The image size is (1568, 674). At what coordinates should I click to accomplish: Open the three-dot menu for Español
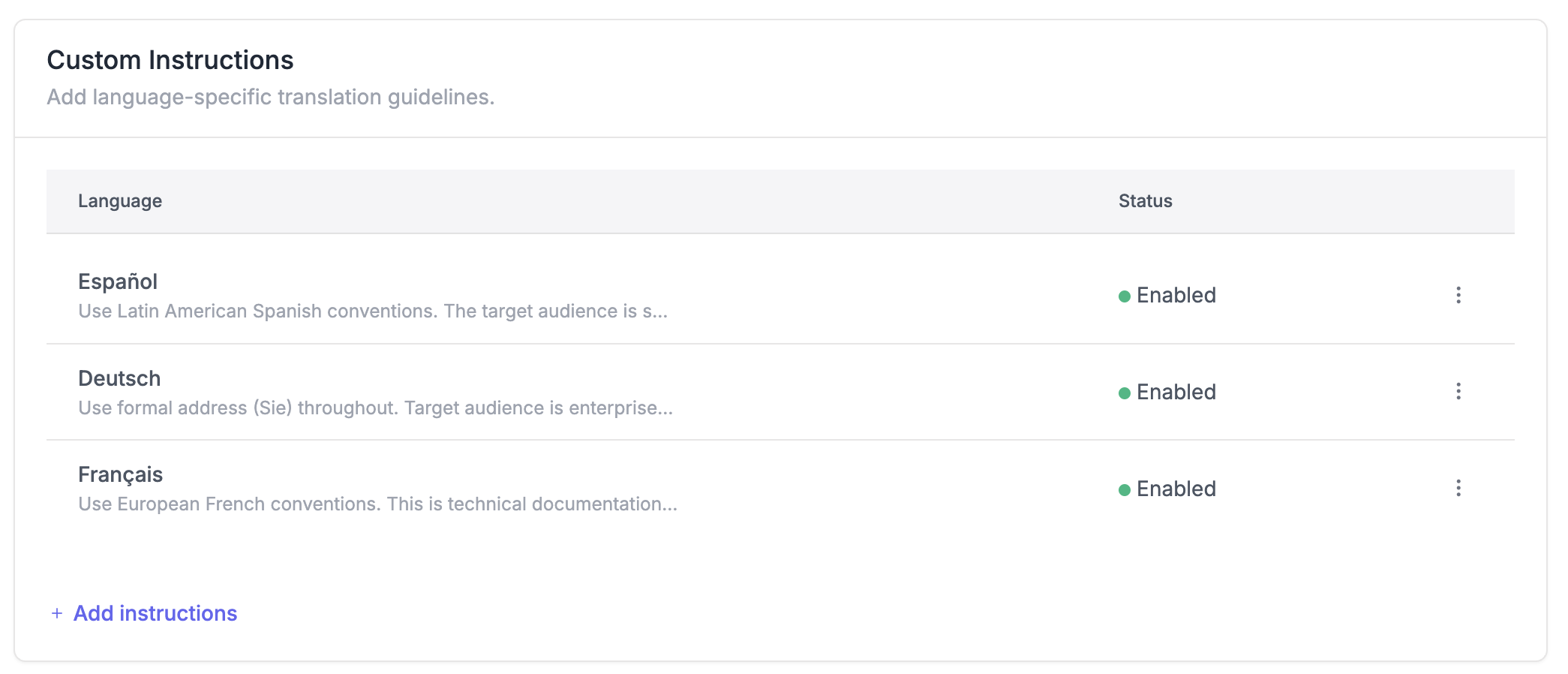[x=1458, y=295]
